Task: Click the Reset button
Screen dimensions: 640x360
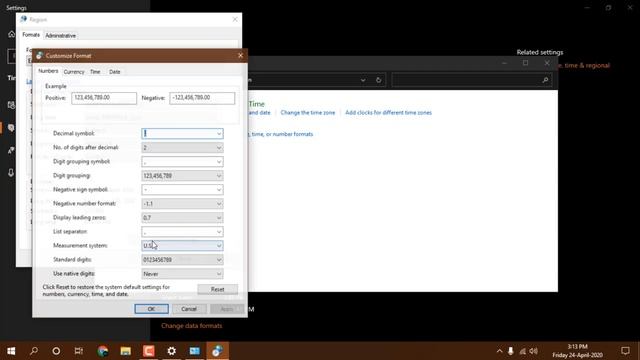Action: (218, 289)
